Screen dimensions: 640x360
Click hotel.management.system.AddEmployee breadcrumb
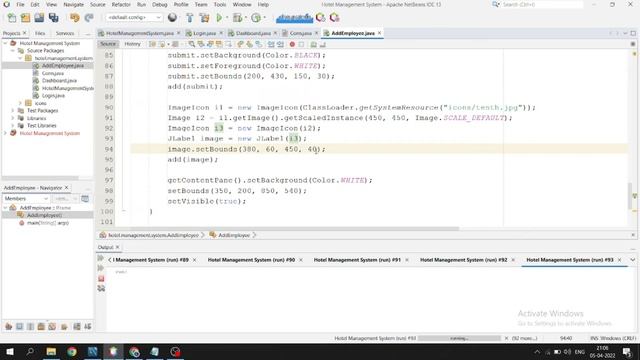[153, 235]
